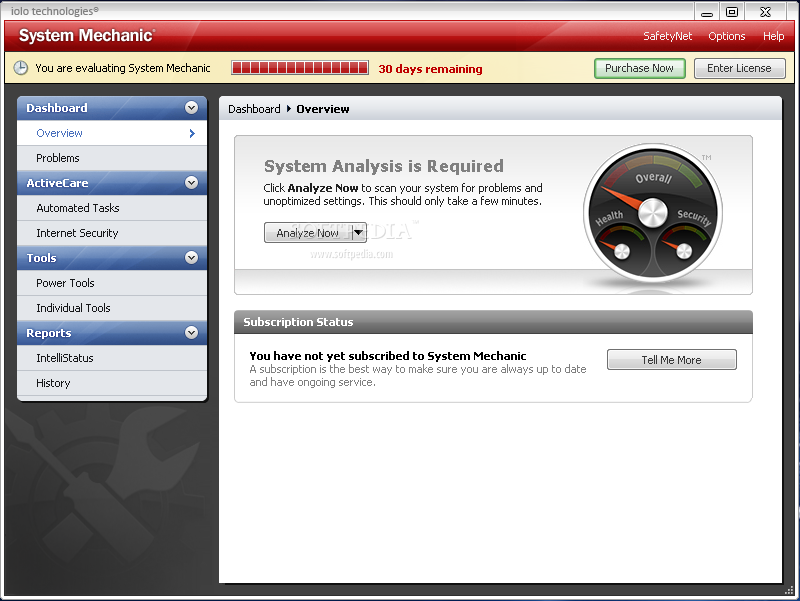Click 'You have not yet subscribed' text

(x=388, y=356)
